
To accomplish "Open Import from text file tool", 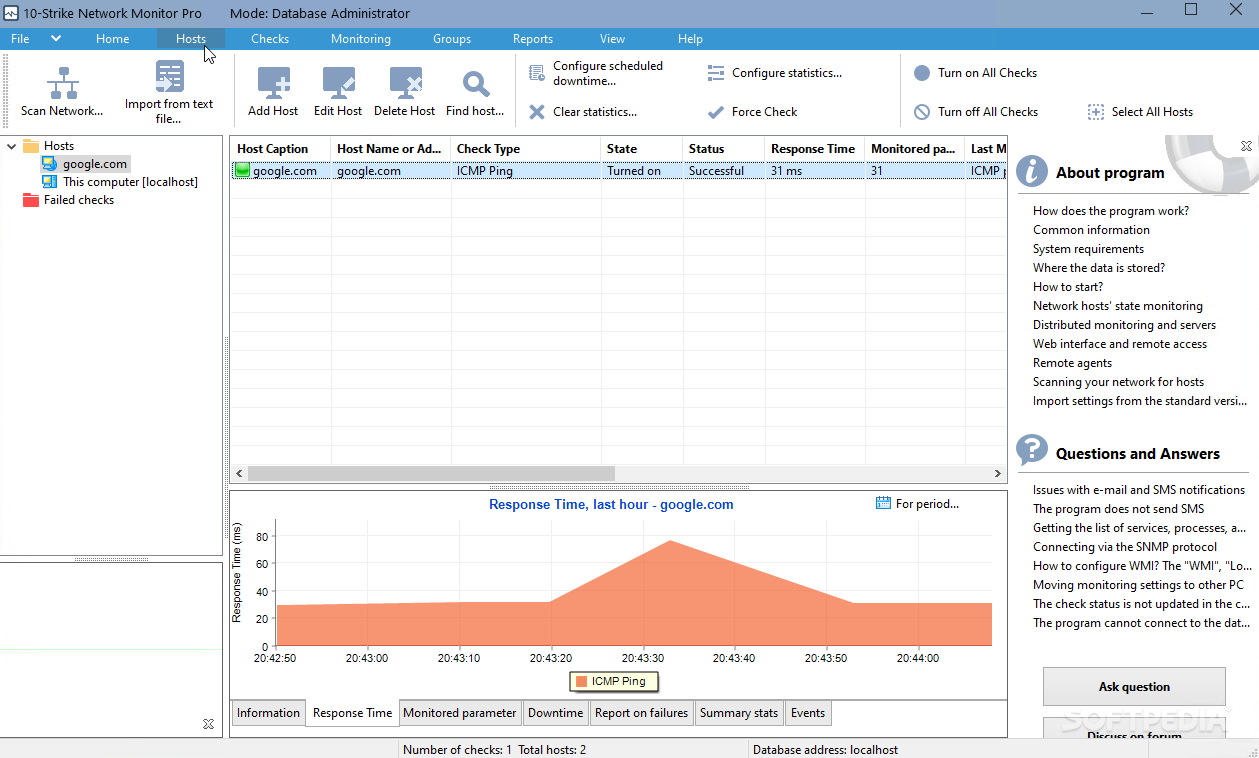I will coord(169,92).
